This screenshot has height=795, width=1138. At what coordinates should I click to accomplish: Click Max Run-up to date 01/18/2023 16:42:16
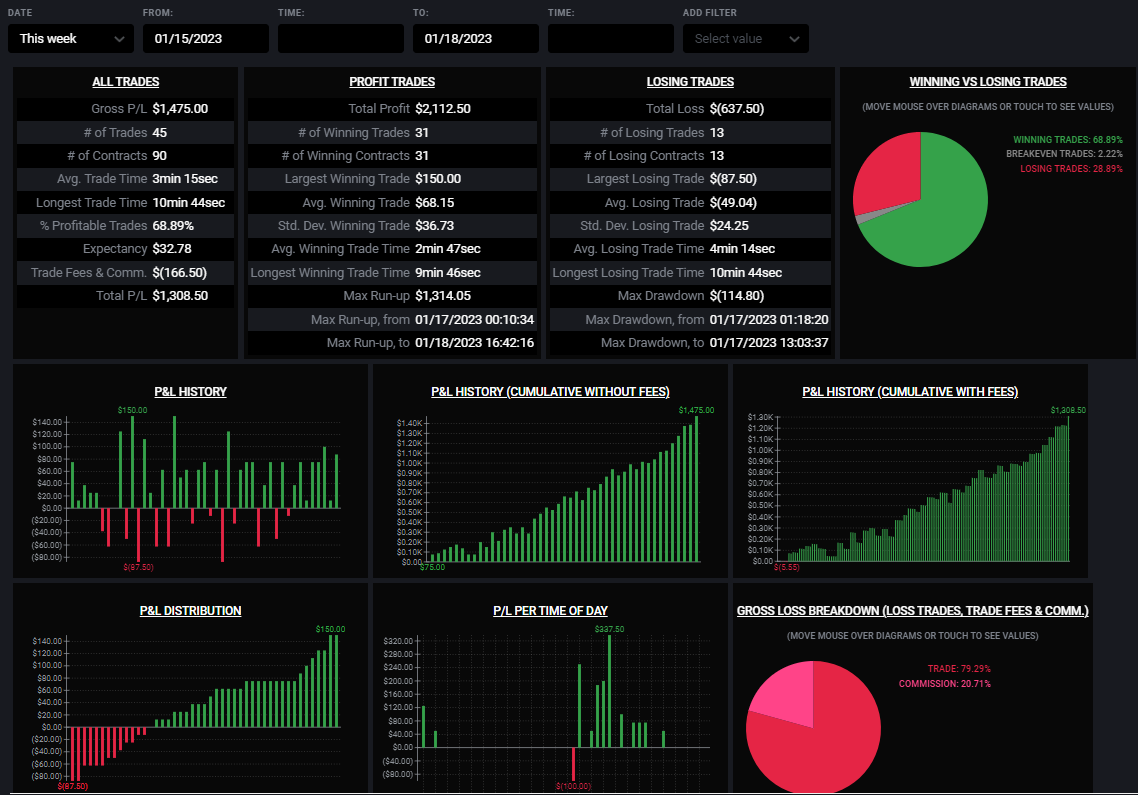pos(475,343)
